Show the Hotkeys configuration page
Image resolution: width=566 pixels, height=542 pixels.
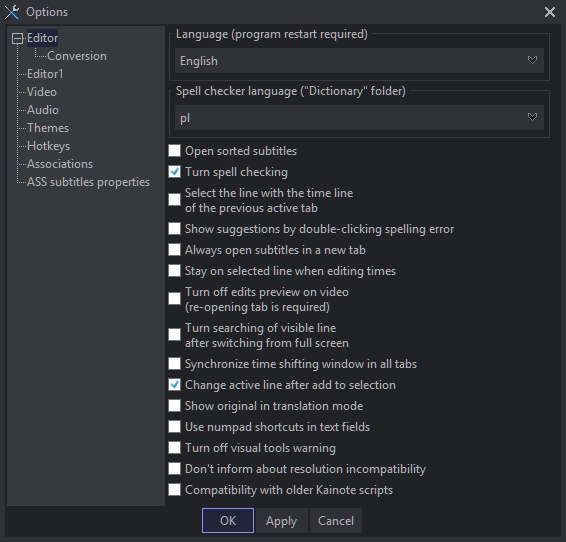click(x=48, y=146)
